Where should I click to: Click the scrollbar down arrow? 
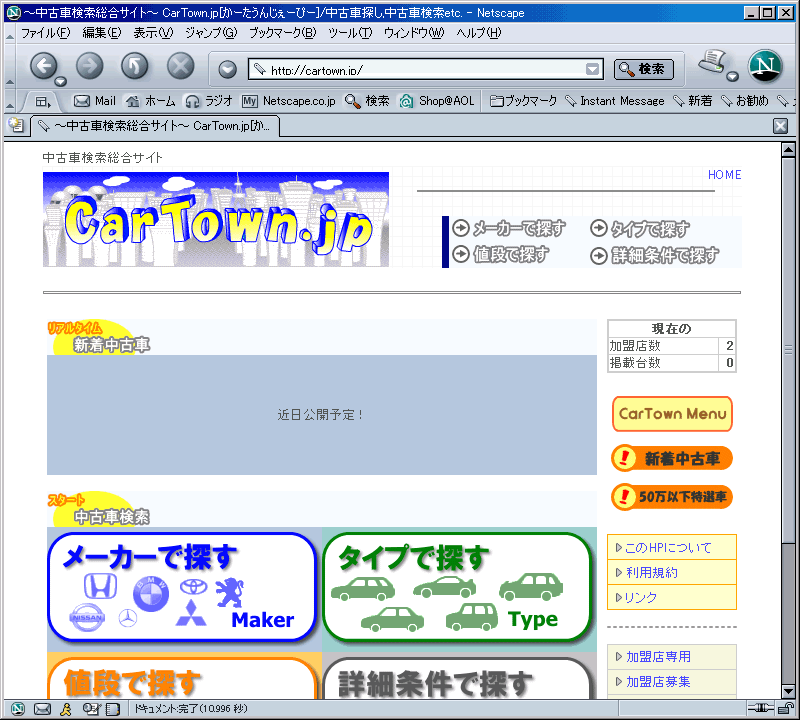click(788, 692)
